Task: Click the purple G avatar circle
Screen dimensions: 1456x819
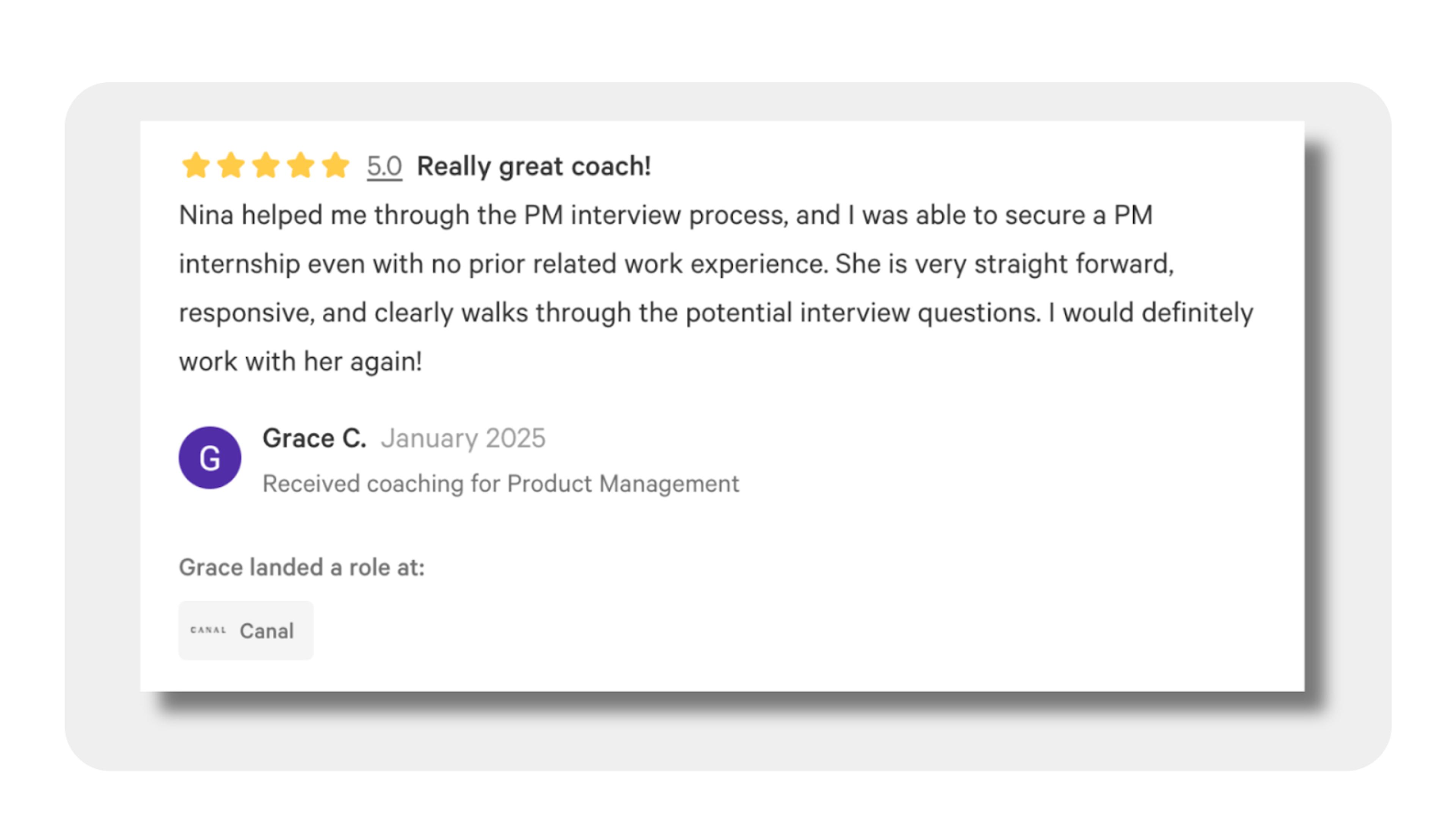Action: tap(210, 457)
